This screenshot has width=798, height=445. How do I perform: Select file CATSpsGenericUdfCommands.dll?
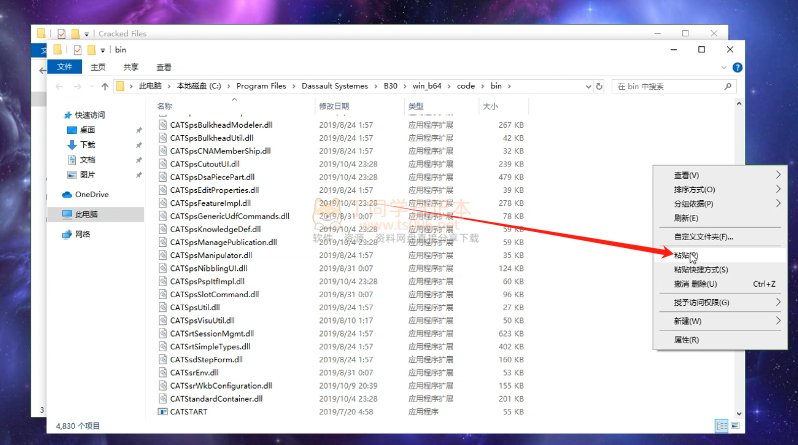(230, 216)
